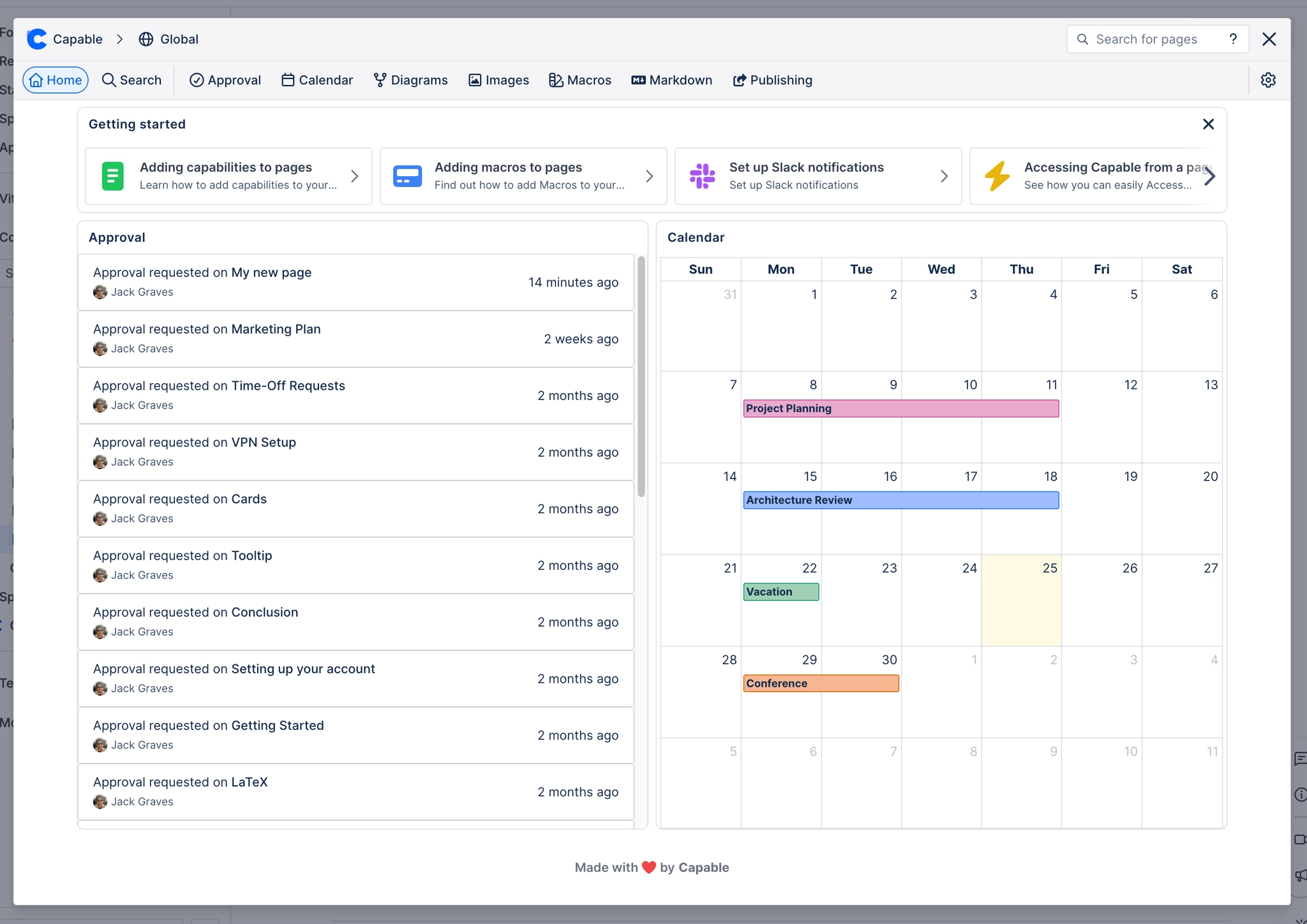Open the Publishing navigation icon
Screen dimensions: 1307x924
click(740, 80)
